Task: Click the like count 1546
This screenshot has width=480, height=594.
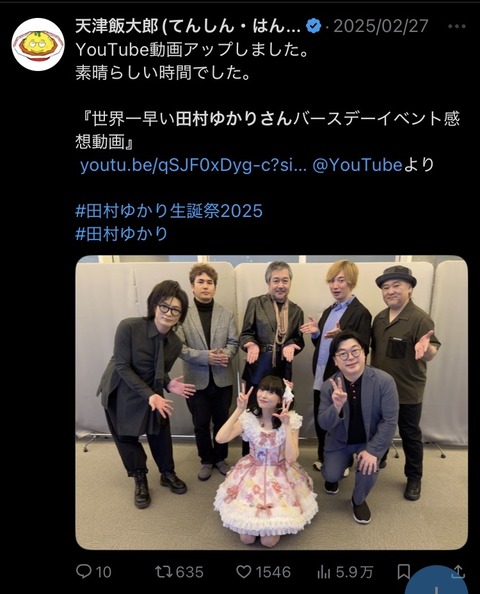Action: click(x=273, y=572)
